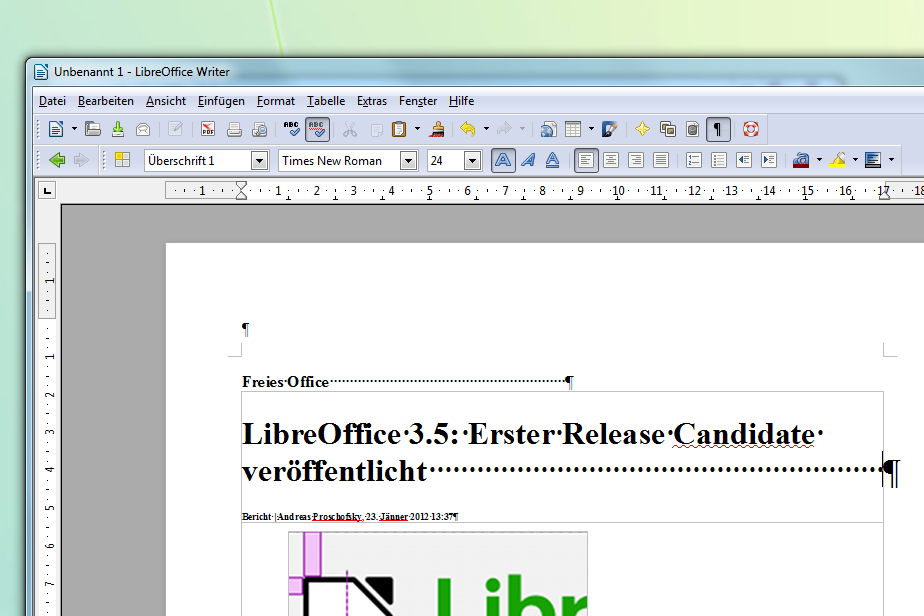Image resolution: width=924 pixels, height=616 pixels.
Task: Open Data Sources icon
Action: pos(692,129)
